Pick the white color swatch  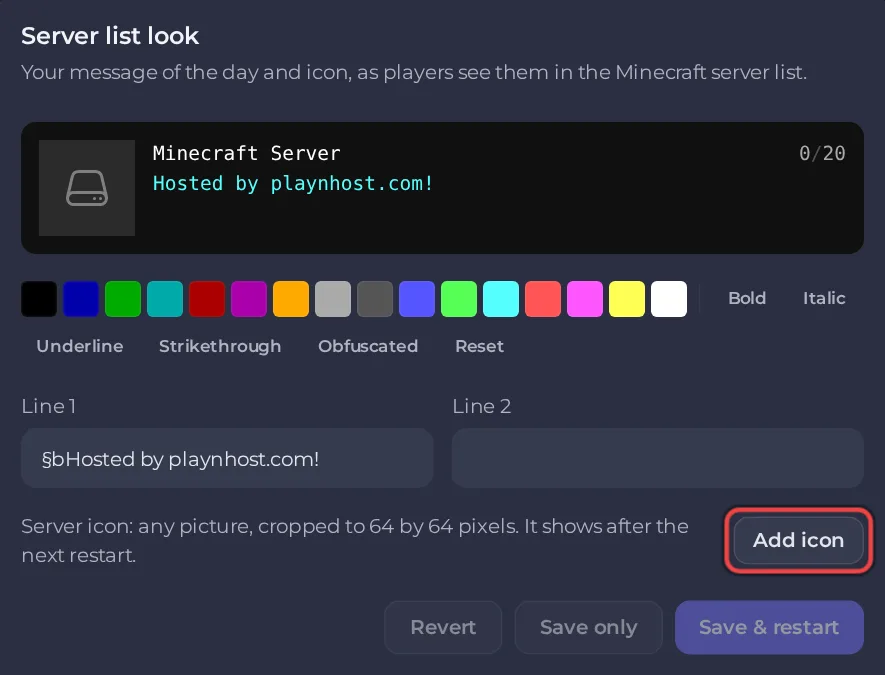669,299
